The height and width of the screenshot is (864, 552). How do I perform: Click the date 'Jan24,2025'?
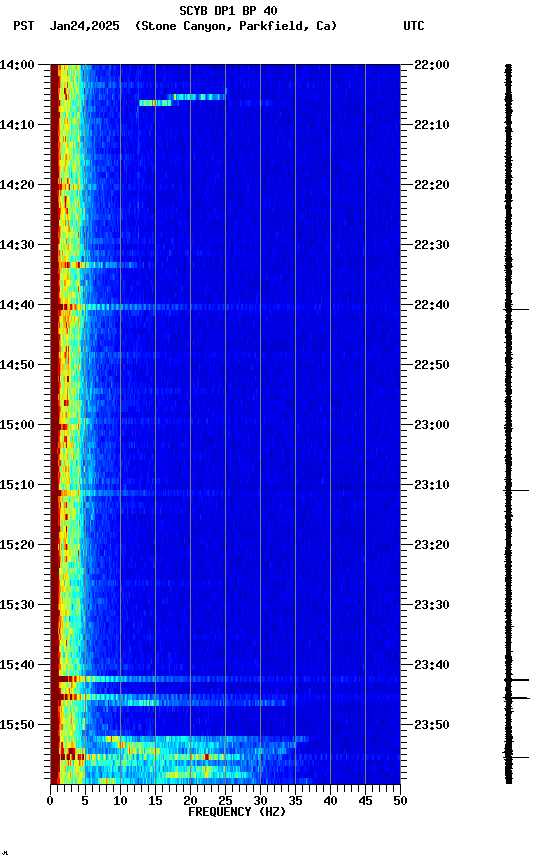[x=84, y=26]
